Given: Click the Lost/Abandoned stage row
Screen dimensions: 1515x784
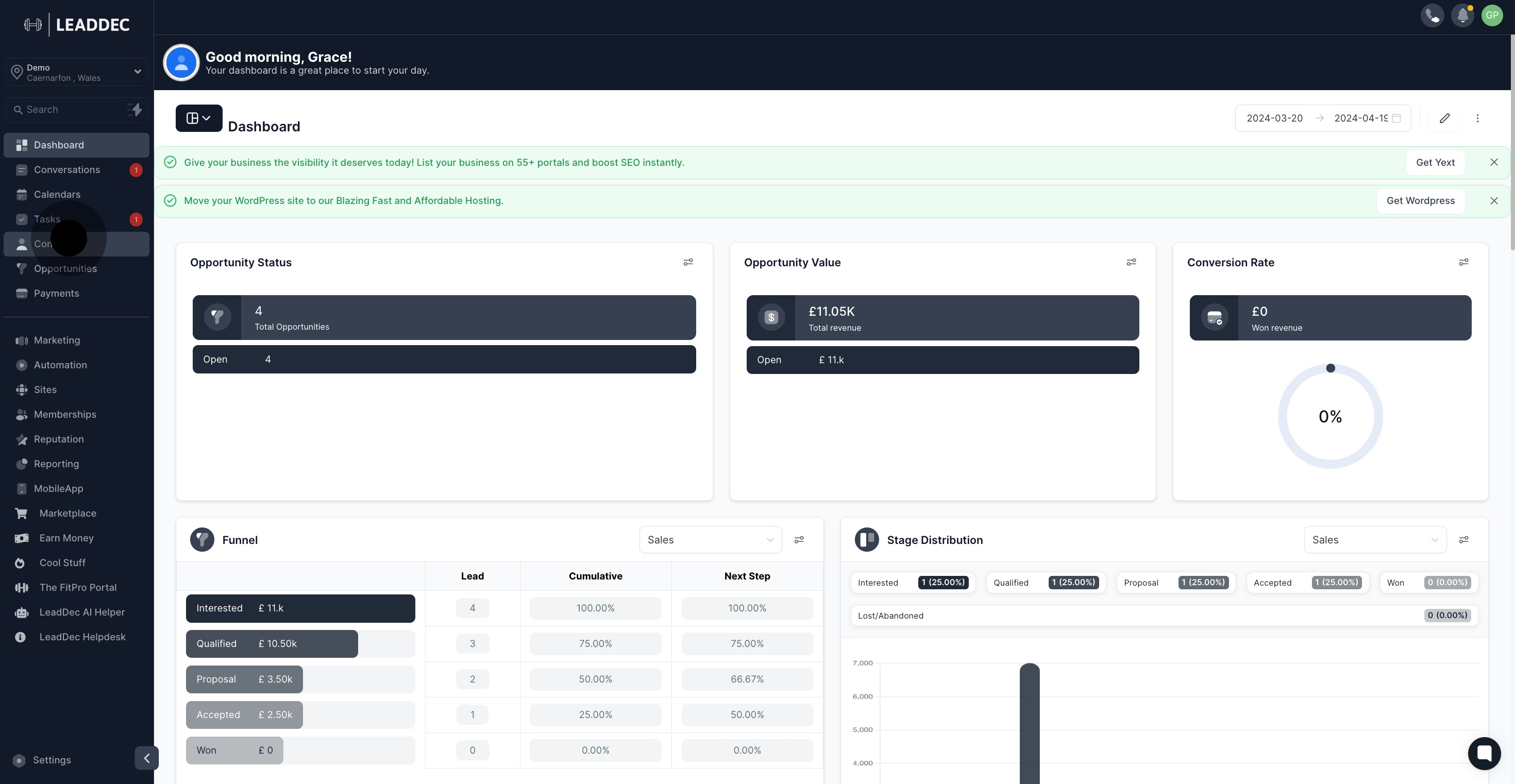Looking at the screenshot, I should [x=1165, y=616].
